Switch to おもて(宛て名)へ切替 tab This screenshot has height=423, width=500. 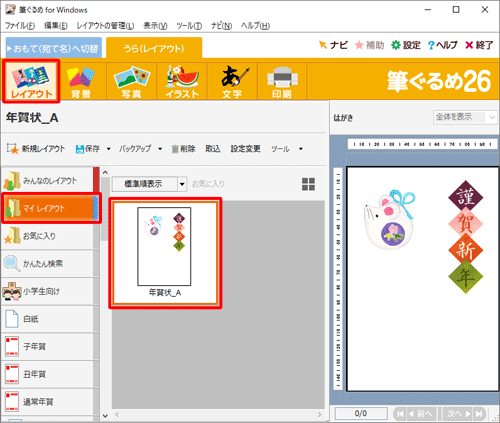pyautogui.click(x=54, y=48)
